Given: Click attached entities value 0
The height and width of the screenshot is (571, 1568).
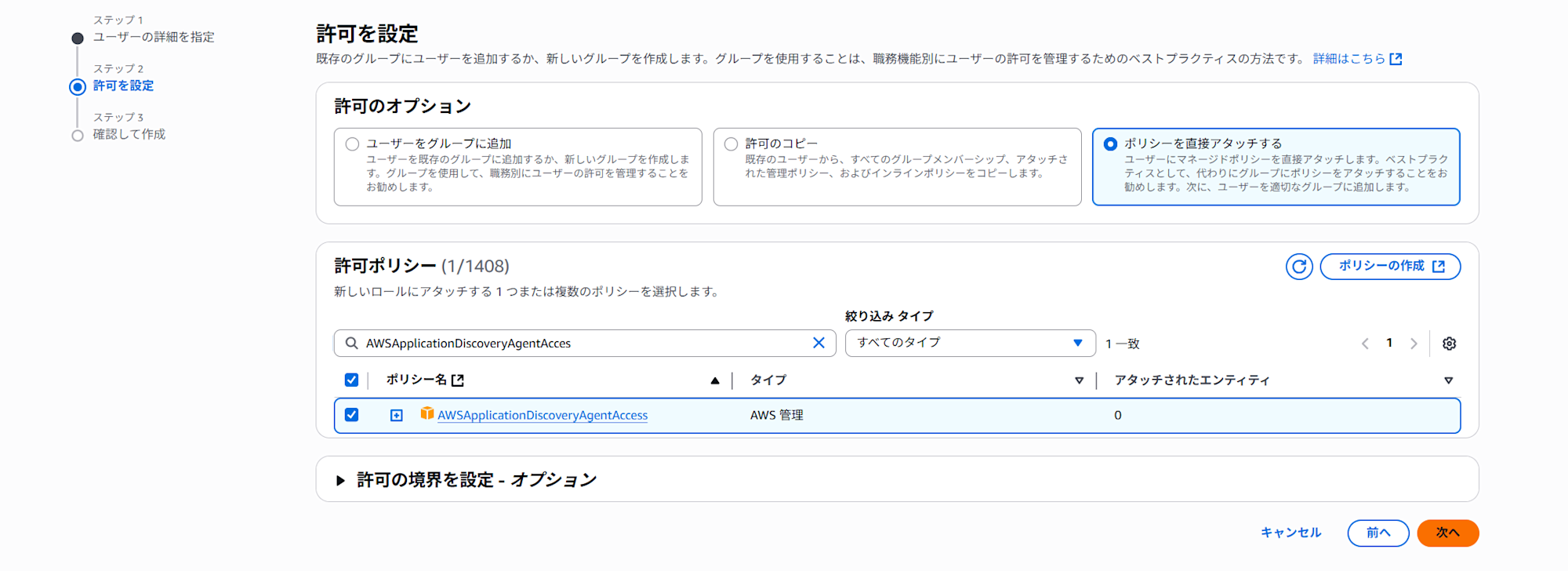Looking at the screenshot, I should click(x=1118, y=415).
